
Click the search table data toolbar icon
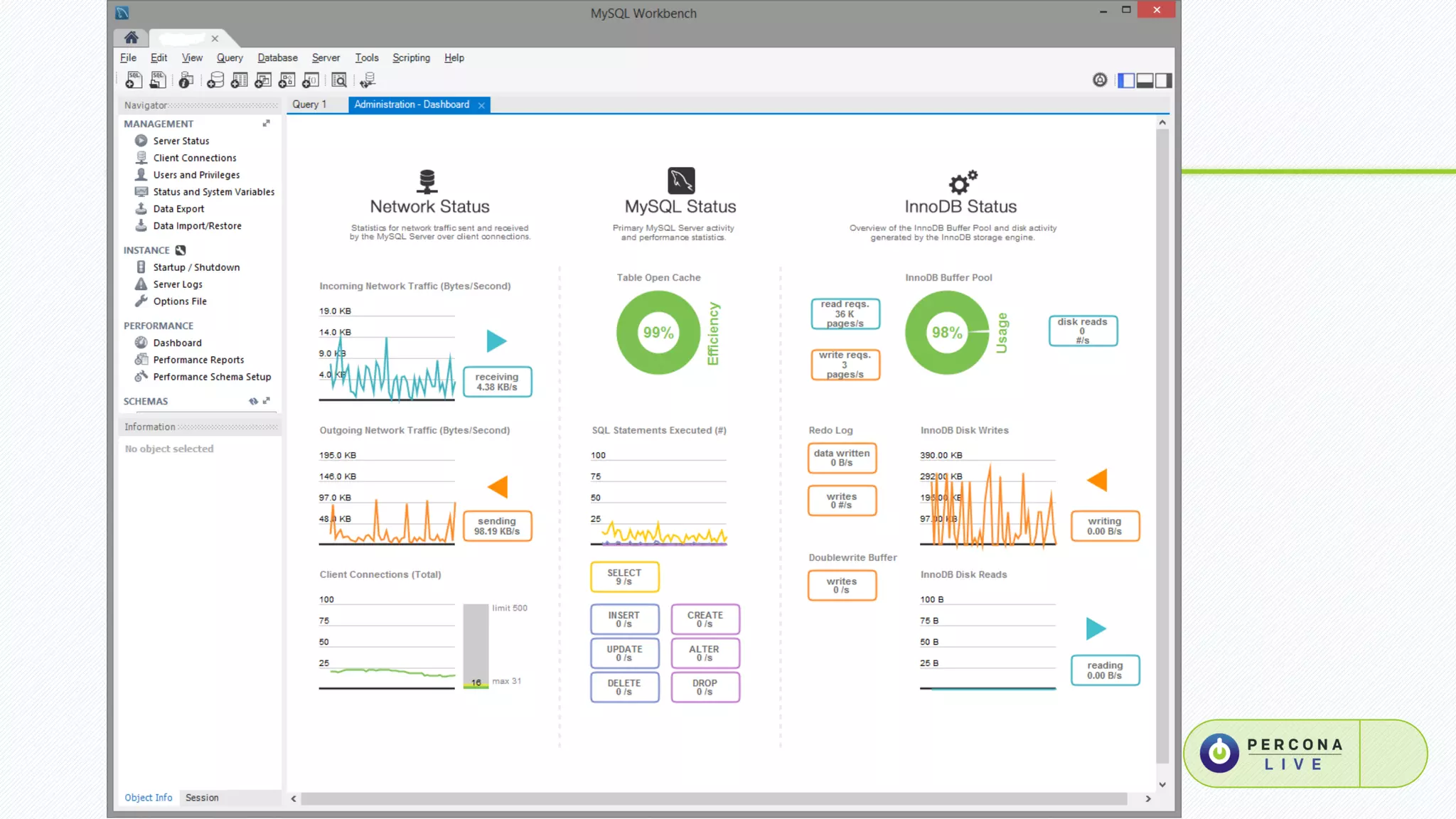coord(339,80)
